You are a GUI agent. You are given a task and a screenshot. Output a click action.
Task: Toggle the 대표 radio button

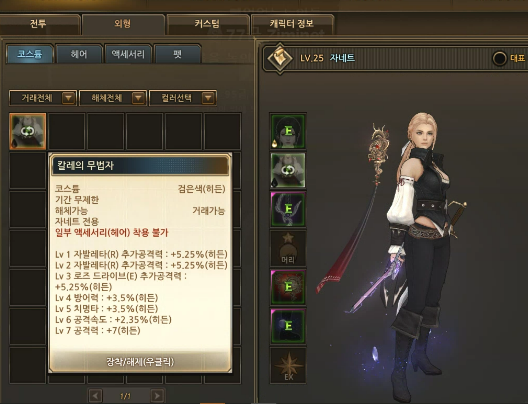click(x=499, y=59)
